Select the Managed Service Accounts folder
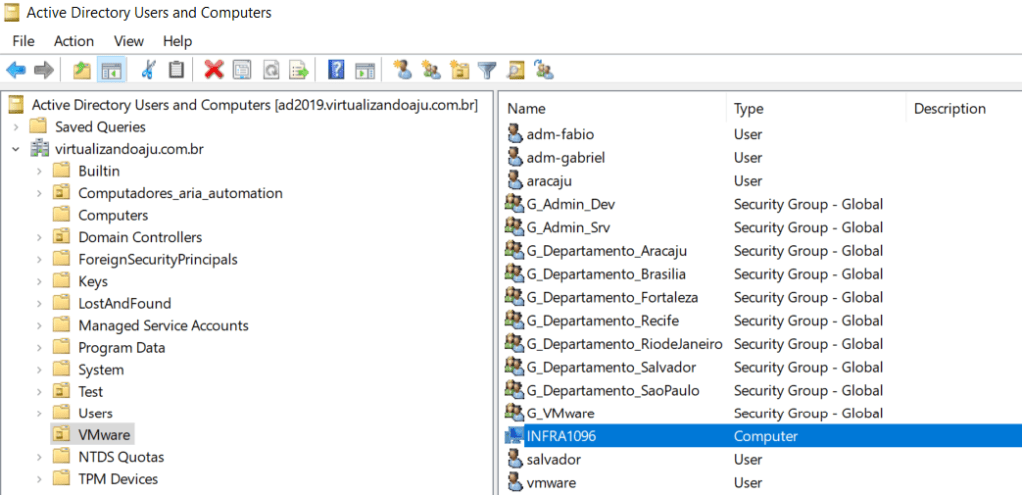 [x=163, y=325]
